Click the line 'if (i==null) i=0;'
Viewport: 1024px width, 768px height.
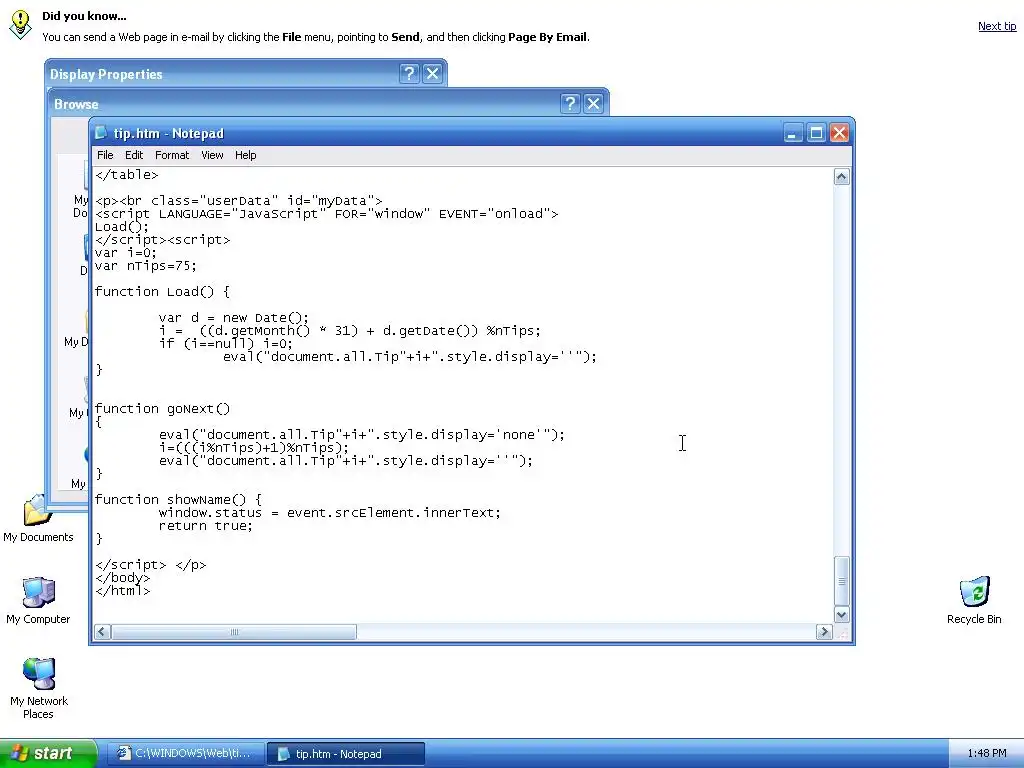(225, 344)
